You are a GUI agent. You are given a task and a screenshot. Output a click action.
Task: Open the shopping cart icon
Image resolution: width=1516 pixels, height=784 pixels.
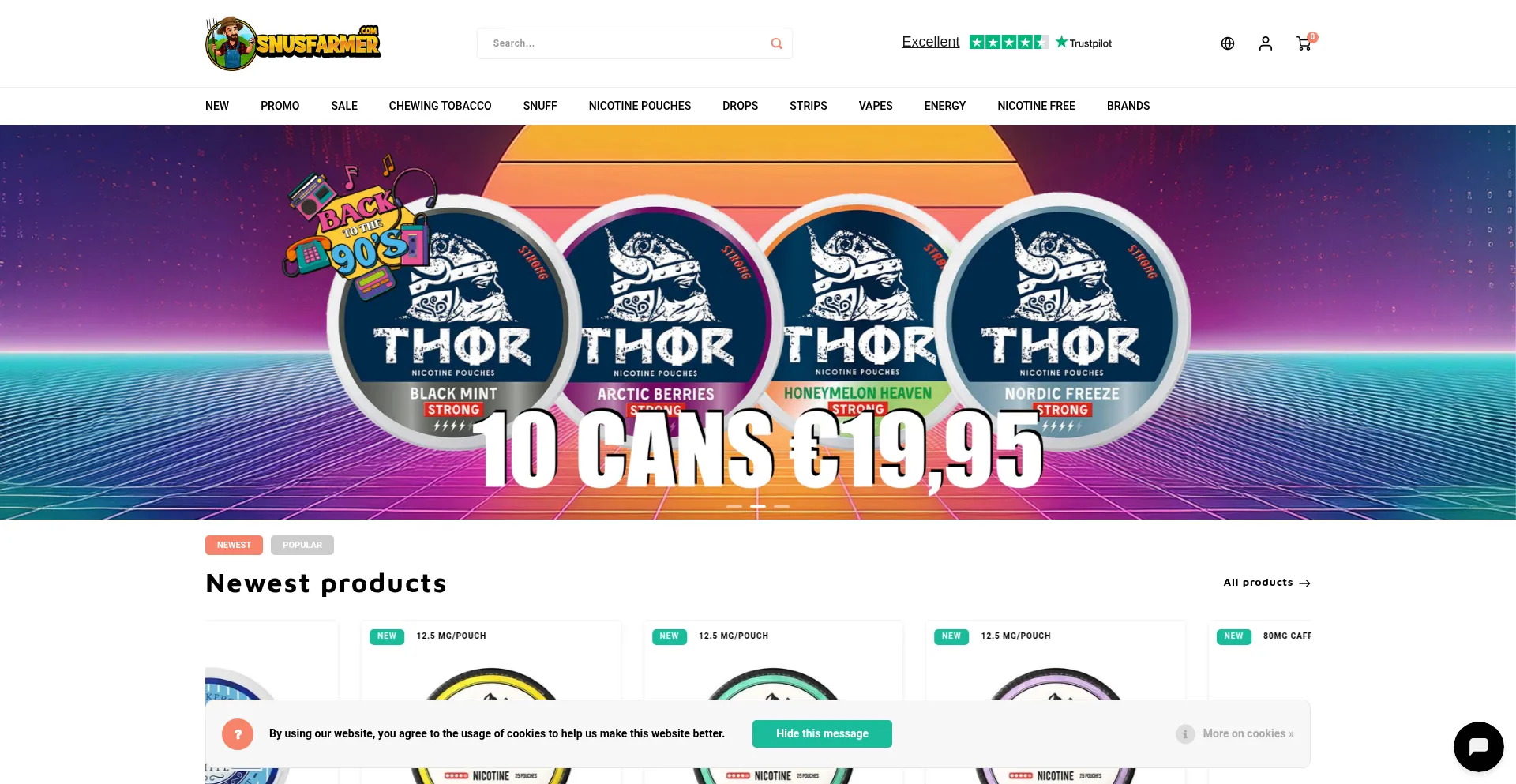tap(1304, 43)
